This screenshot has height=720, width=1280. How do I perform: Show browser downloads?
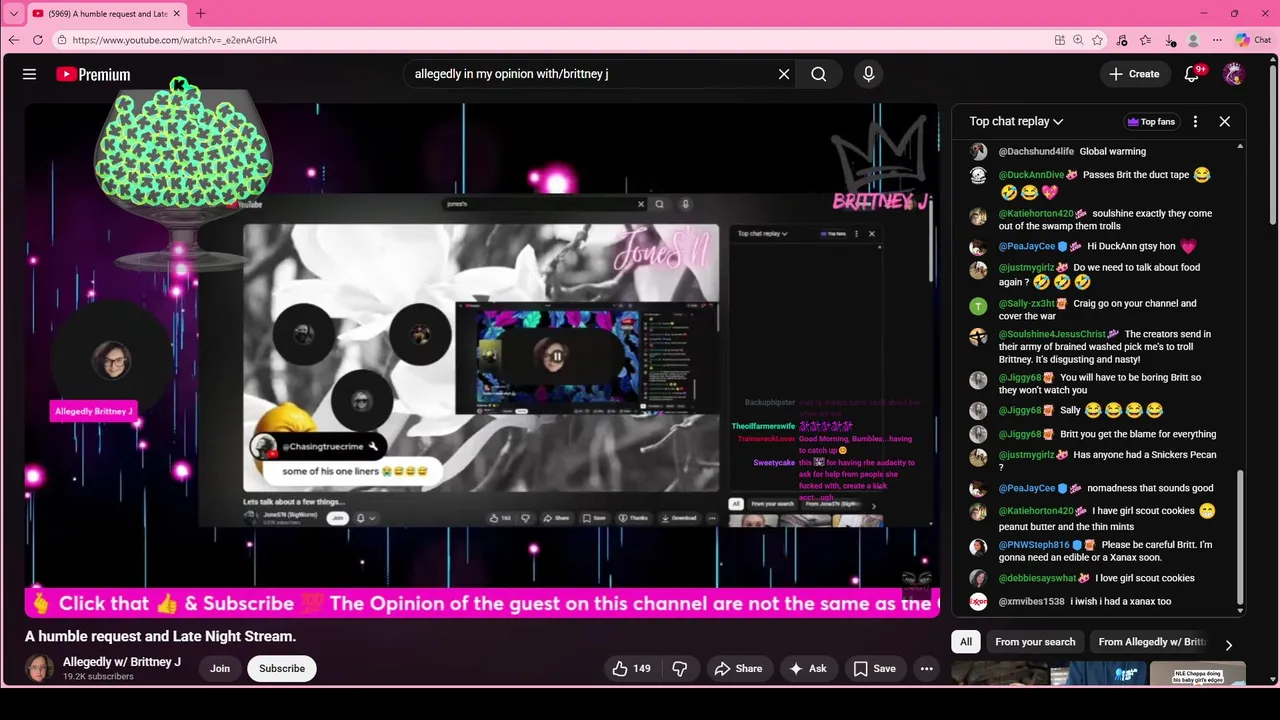[1170, 40]
